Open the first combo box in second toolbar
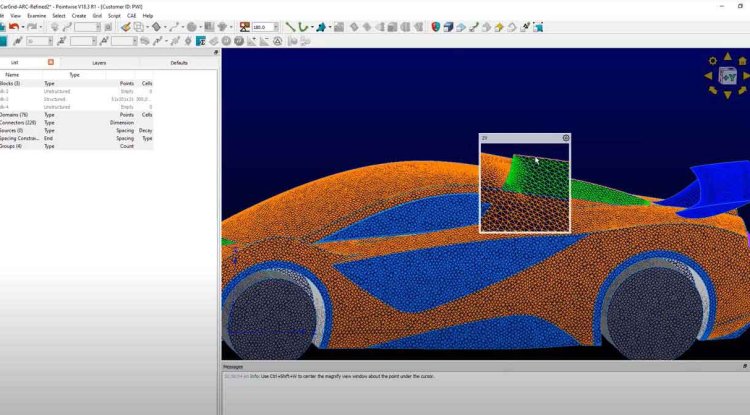Viewport: 750px width, 415px height. click(39, 42)
